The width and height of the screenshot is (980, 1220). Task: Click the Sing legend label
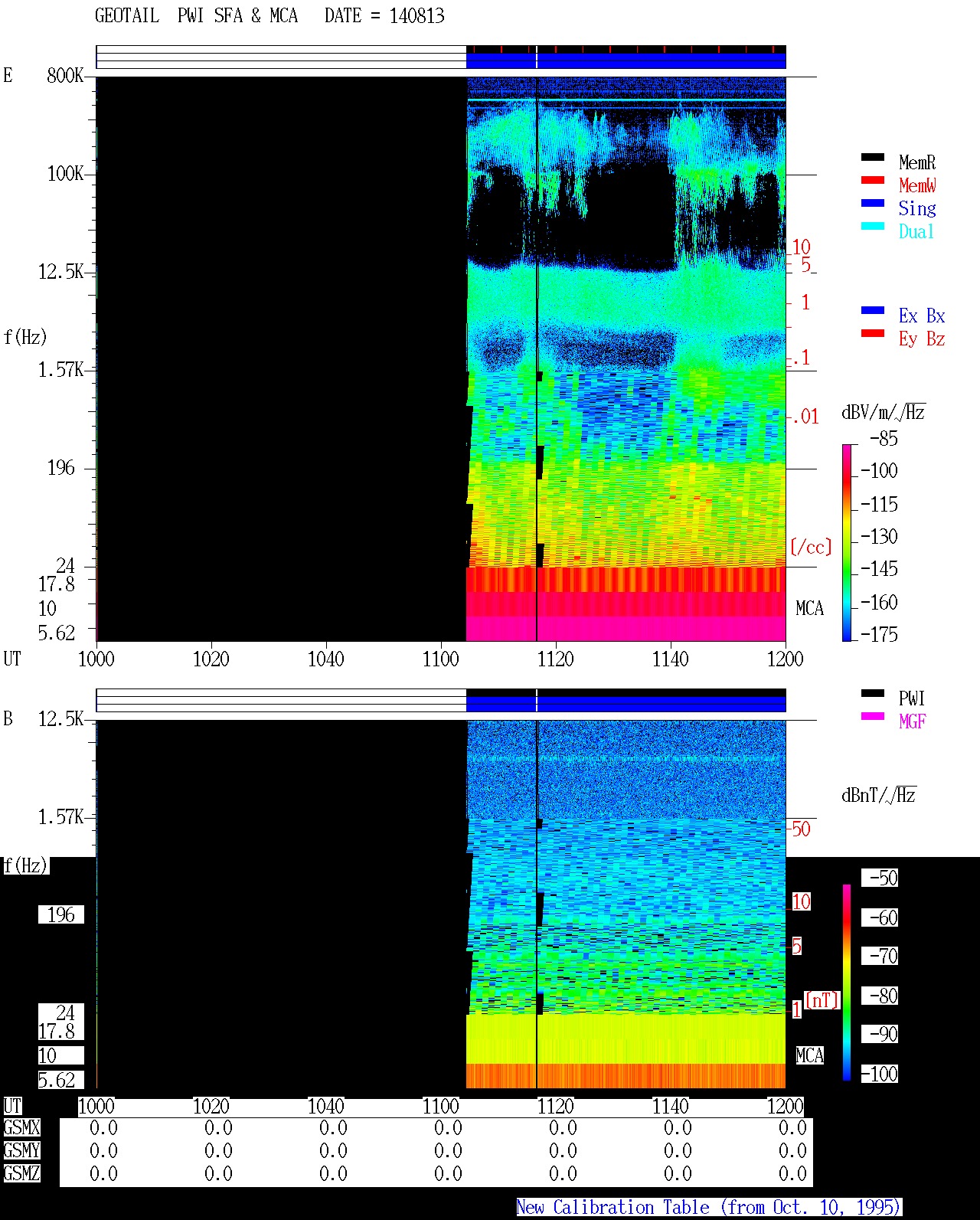tap(917, 208)
